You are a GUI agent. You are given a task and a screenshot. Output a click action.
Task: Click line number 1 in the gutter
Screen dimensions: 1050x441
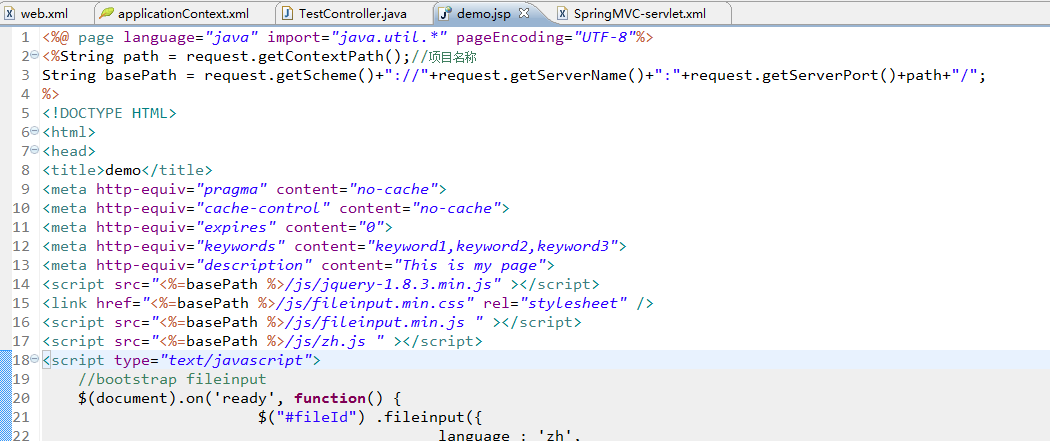coord(25,37)
